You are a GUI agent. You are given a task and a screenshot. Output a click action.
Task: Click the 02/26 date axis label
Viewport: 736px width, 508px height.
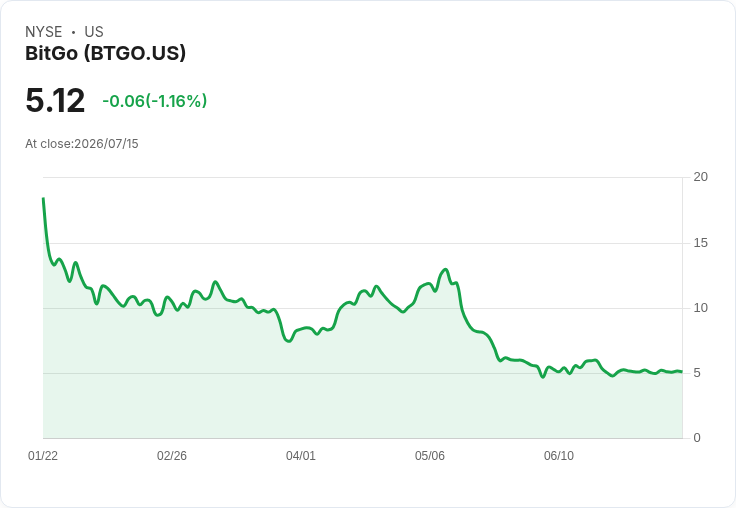(x=172, y=455)
